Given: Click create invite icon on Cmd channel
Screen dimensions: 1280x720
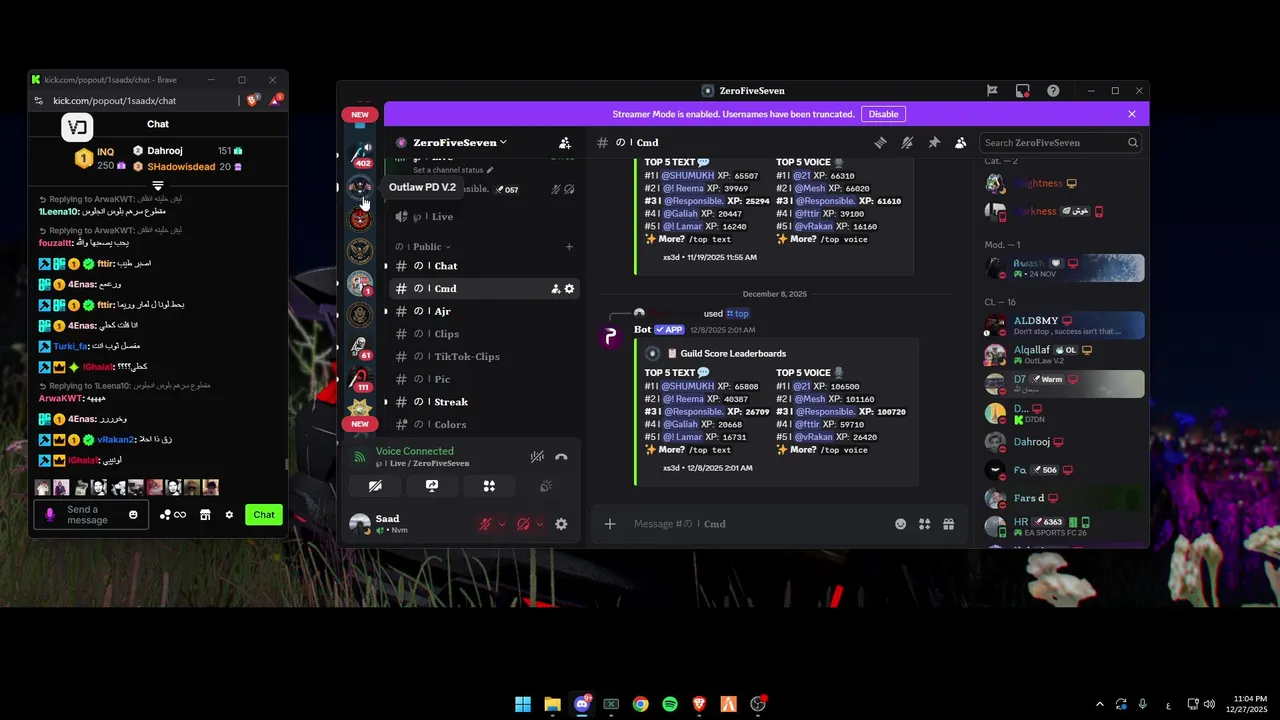Looking at the screenshot, I should (x=555, y=289).
